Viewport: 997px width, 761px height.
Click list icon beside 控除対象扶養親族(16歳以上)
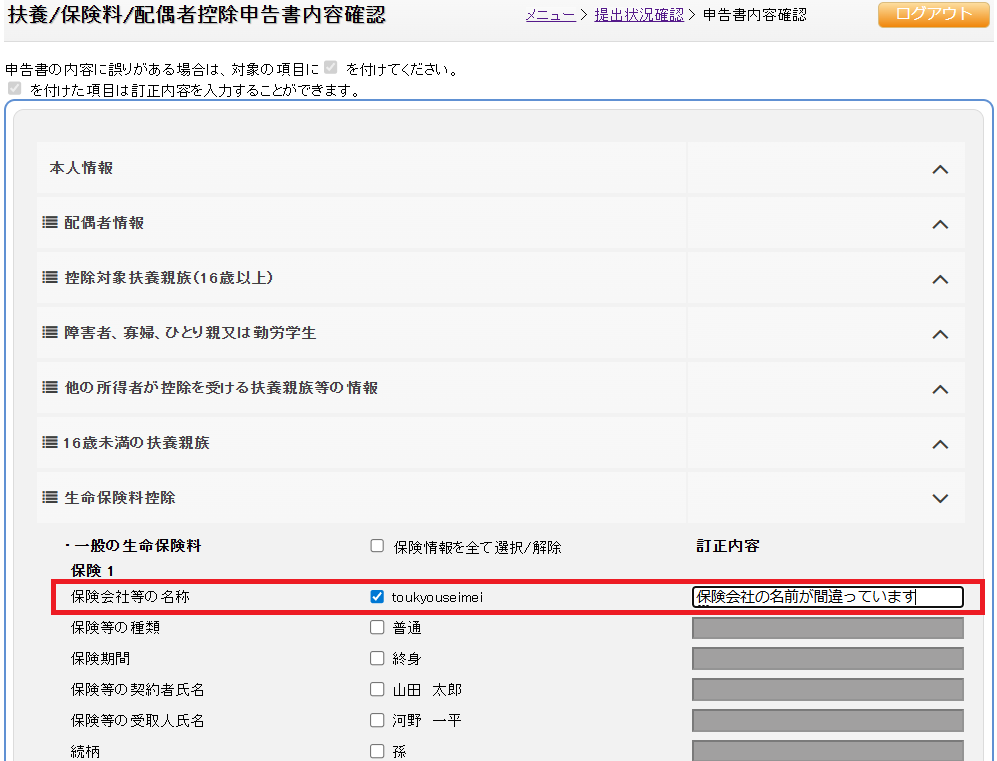point(50,278)
